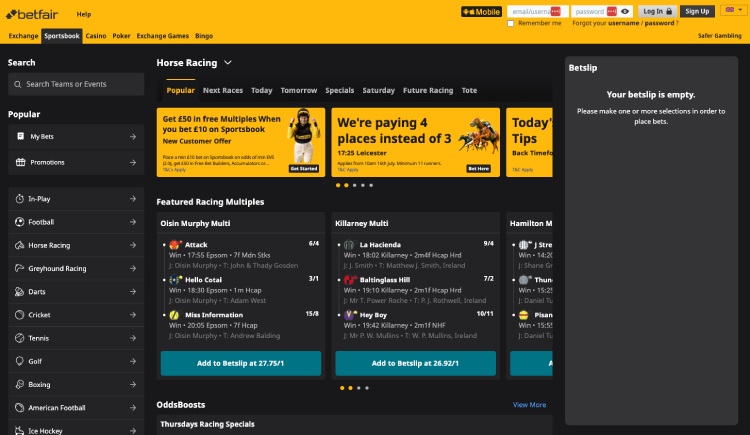Click the forgot username link
The width and height of the screenshot is (750, 435).
[x=623, y=23]
